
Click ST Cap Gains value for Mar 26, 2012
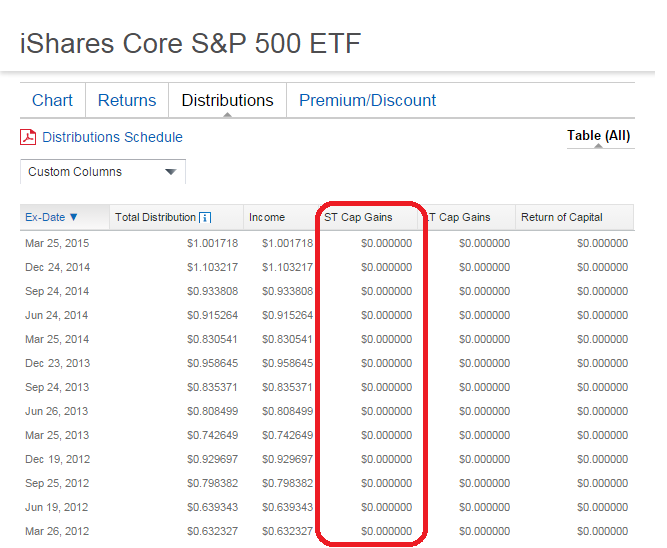point(387,531)
